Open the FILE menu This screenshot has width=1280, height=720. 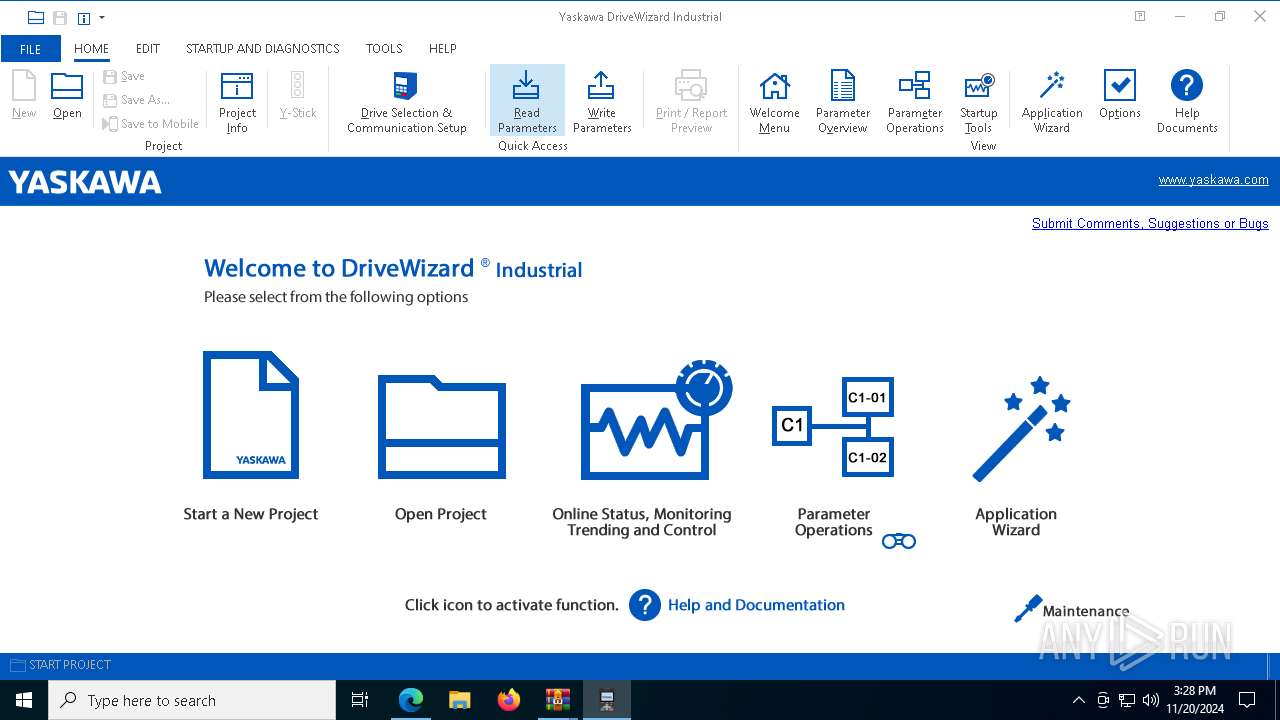(x=31, y=49)
